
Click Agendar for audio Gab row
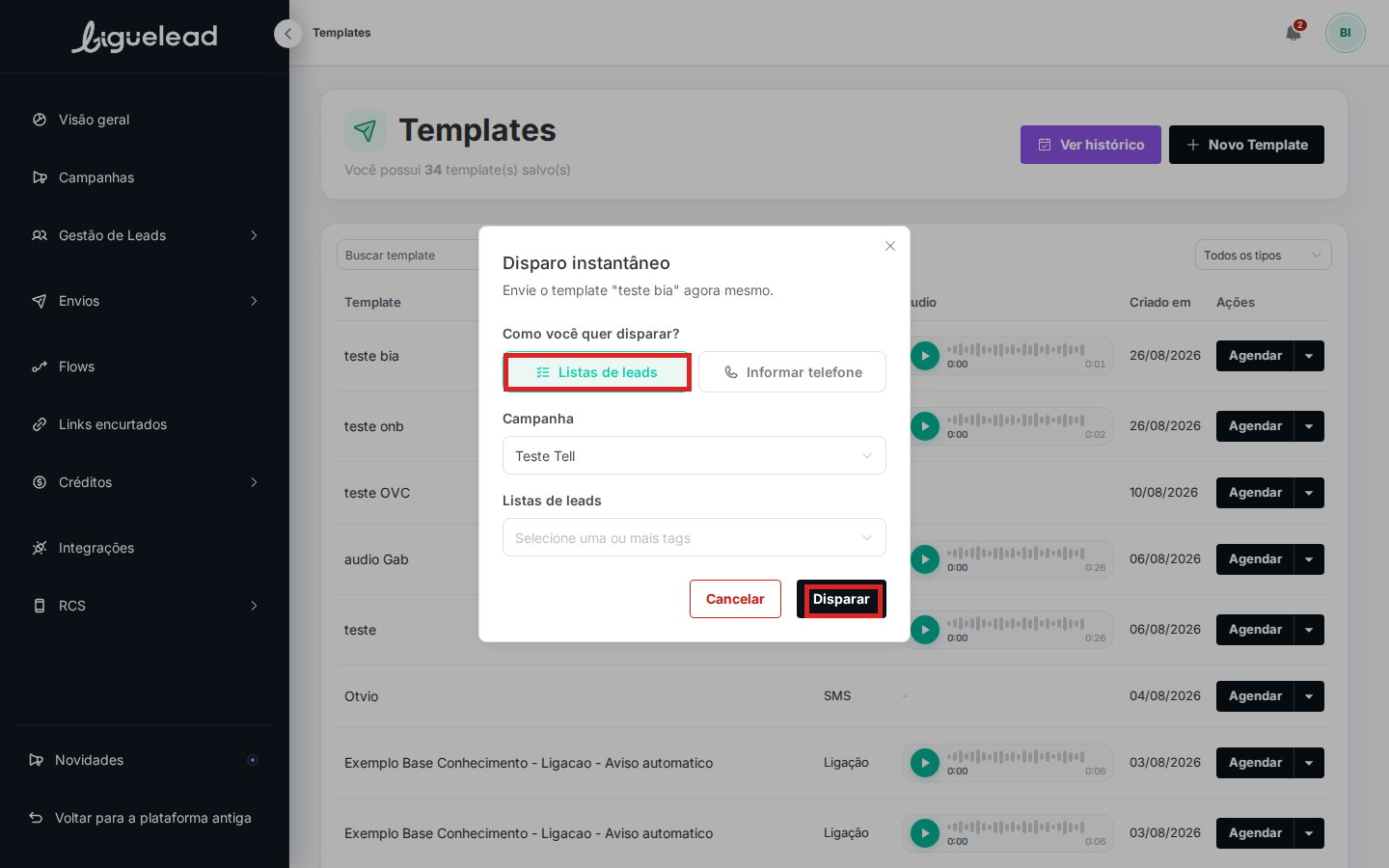pyautogui.click(x=1255, y=559)
